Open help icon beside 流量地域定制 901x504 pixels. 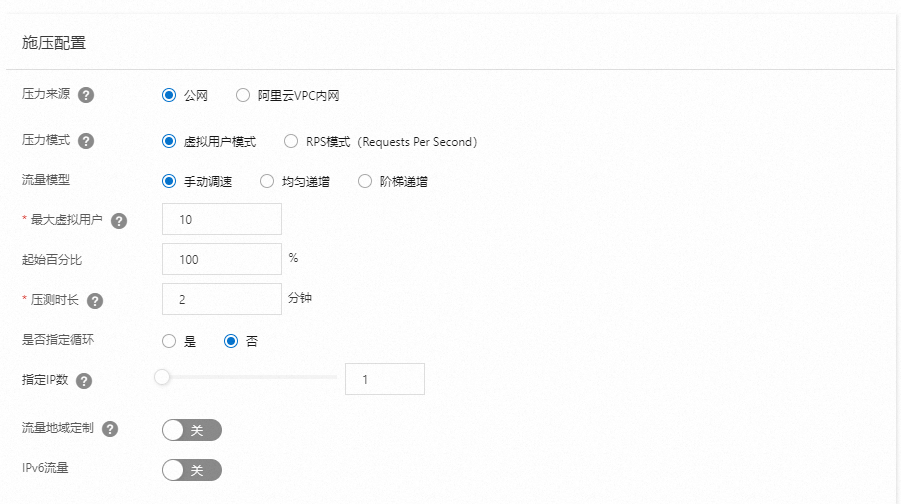click(x=110, y=429)
